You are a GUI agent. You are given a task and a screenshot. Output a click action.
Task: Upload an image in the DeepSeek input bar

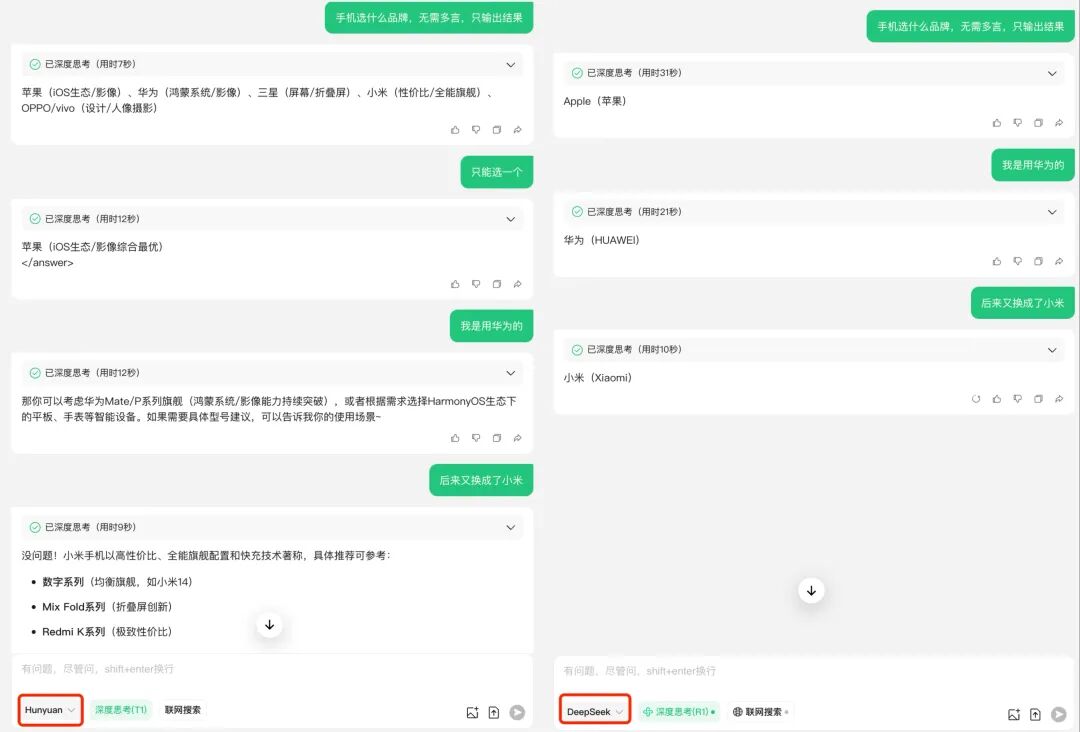tap(1014, 715)
